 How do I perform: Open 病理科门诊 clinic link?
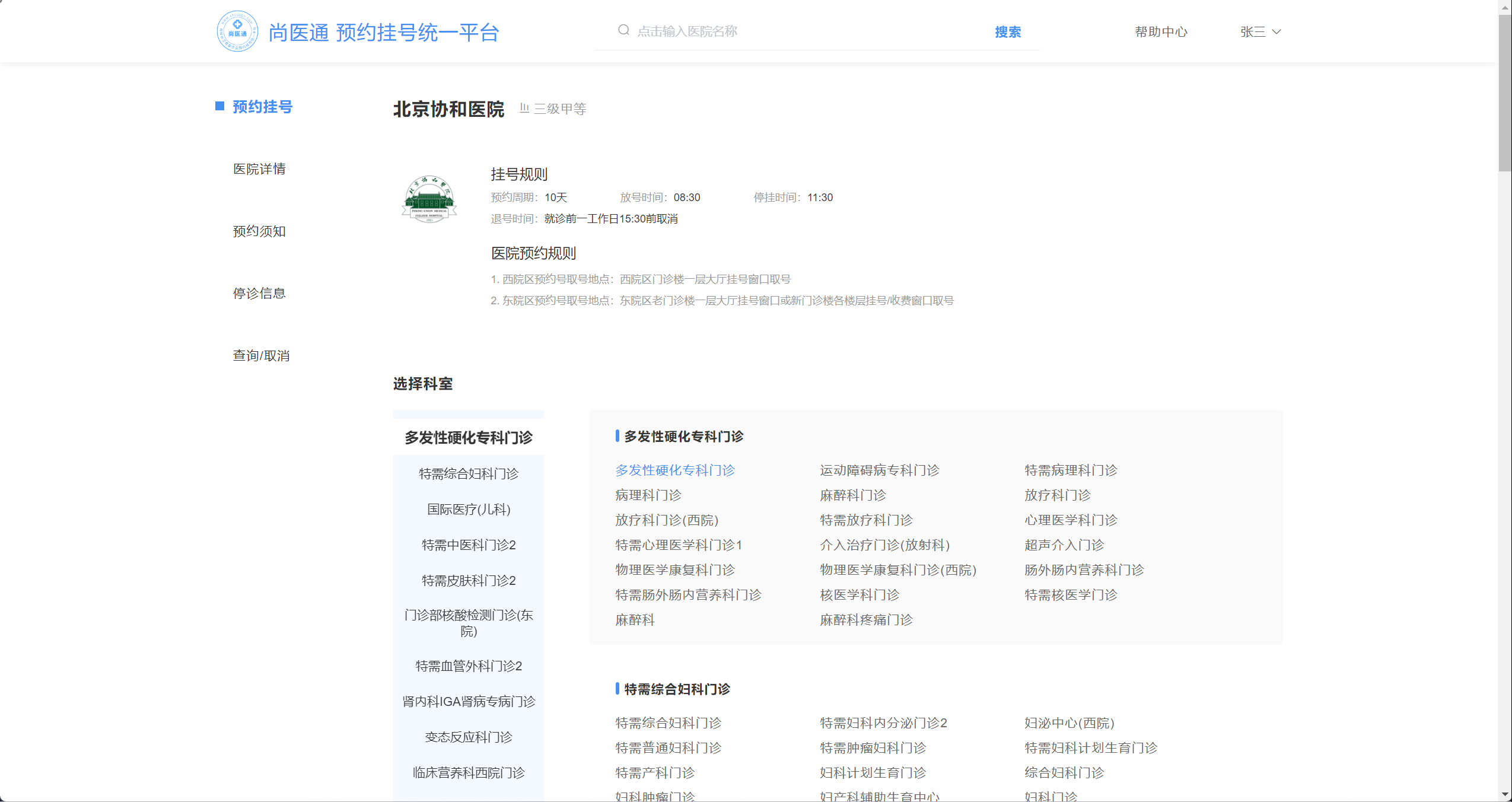(x=648, y=495)
